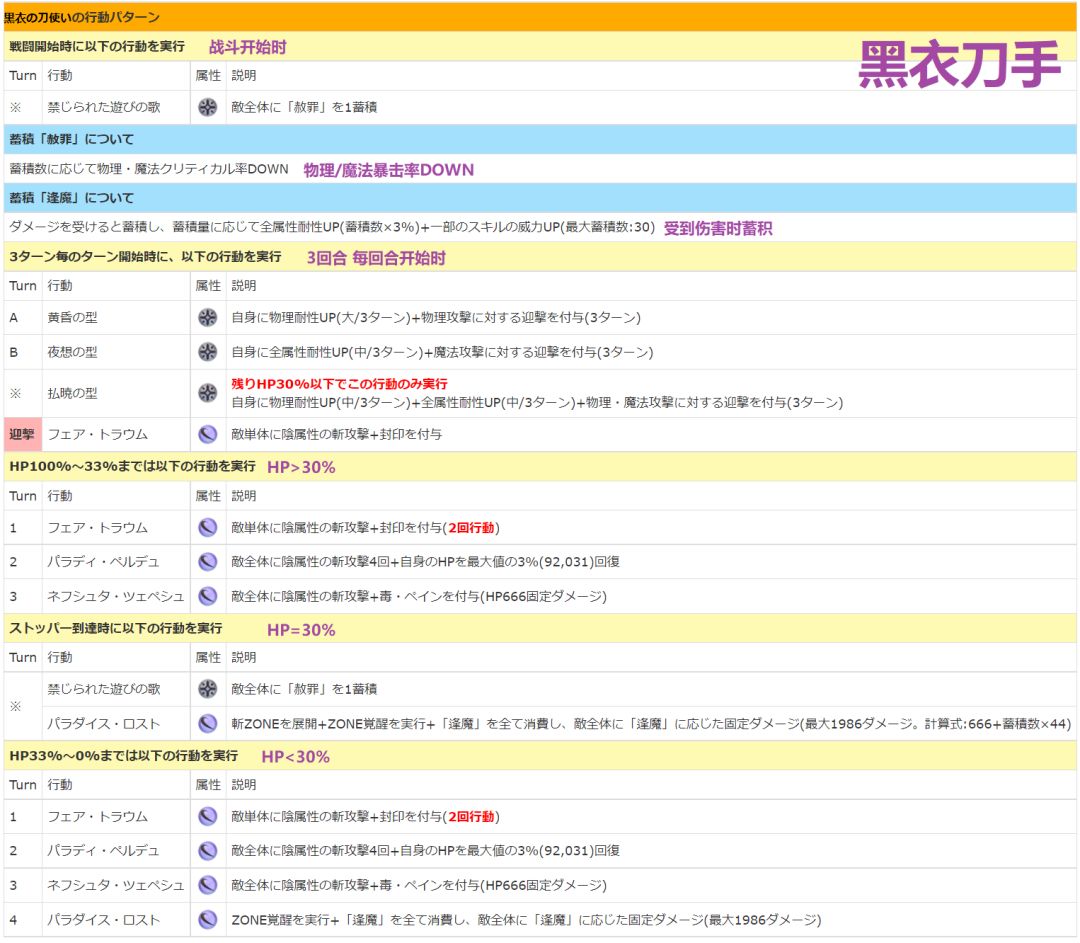Click the icon in the turn 4 パラダイス・ロスト row
Image resolution: width=1080 pixels, height=943 pixels.
coord(207,920)
